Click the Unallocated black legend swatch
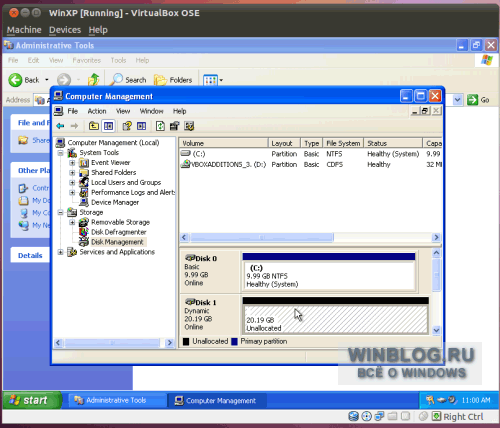This screenshot has height=428, width=500. (186, 341)
